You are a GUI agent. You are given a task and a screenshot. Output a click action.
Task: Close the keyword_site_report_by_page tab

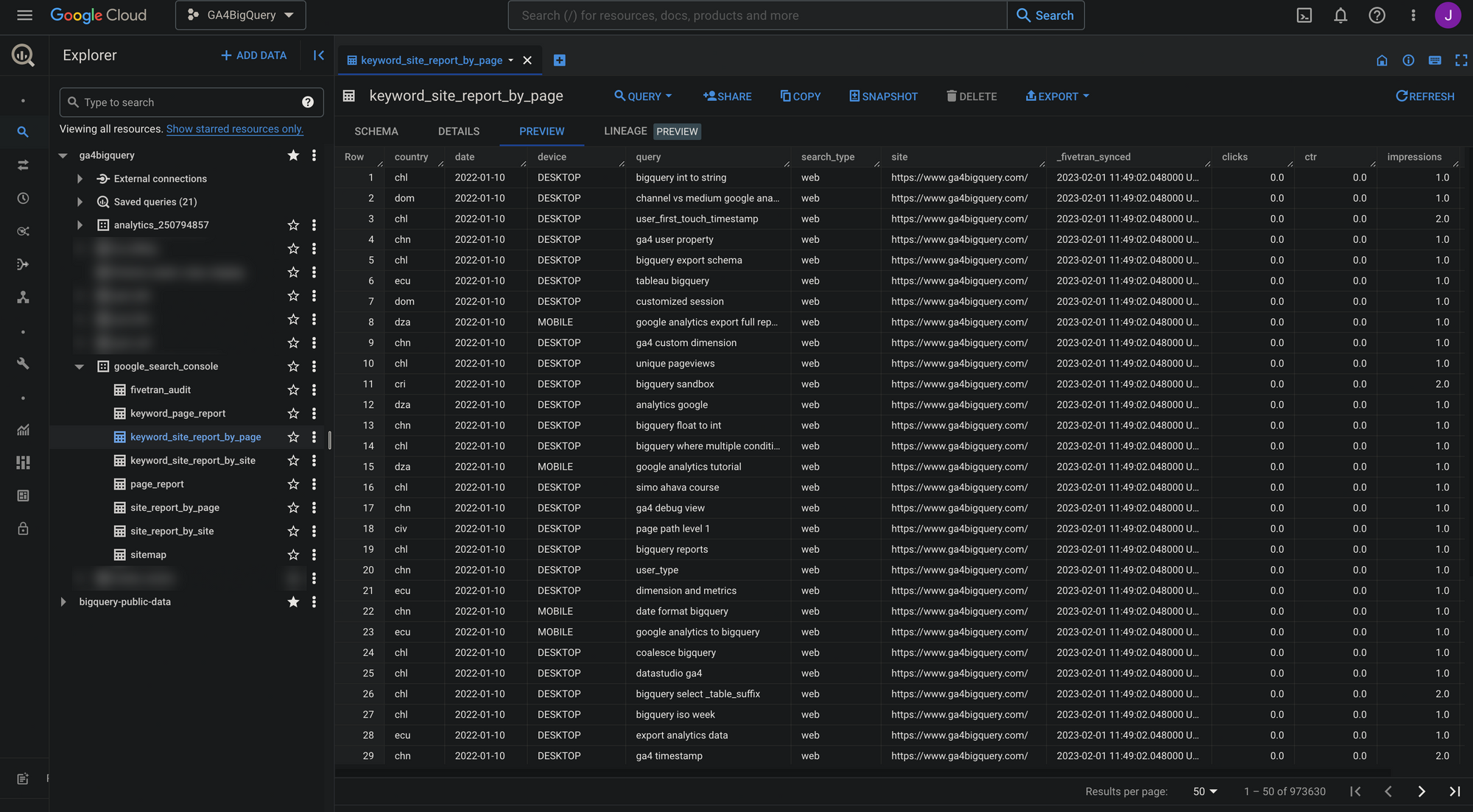(x=527, y=60)
